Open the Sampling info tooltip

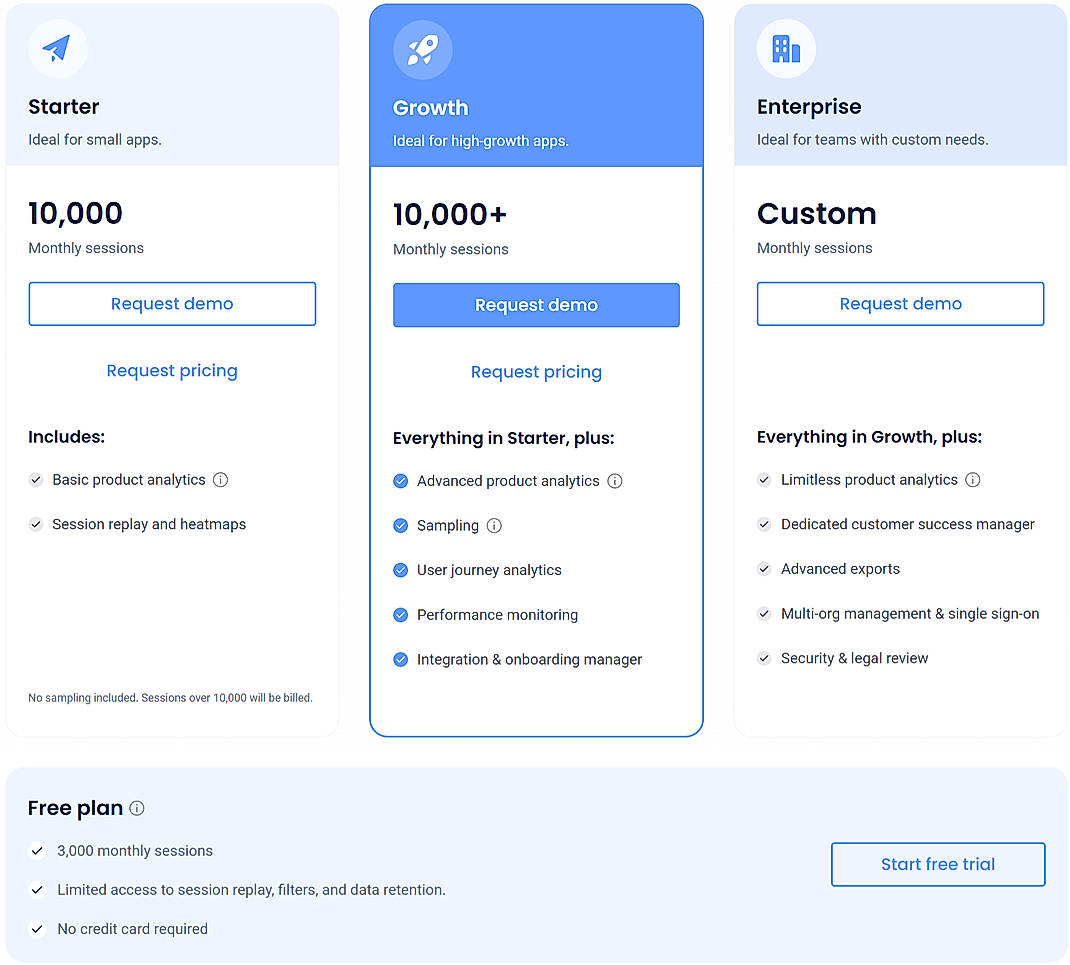[x=494, y=525]
